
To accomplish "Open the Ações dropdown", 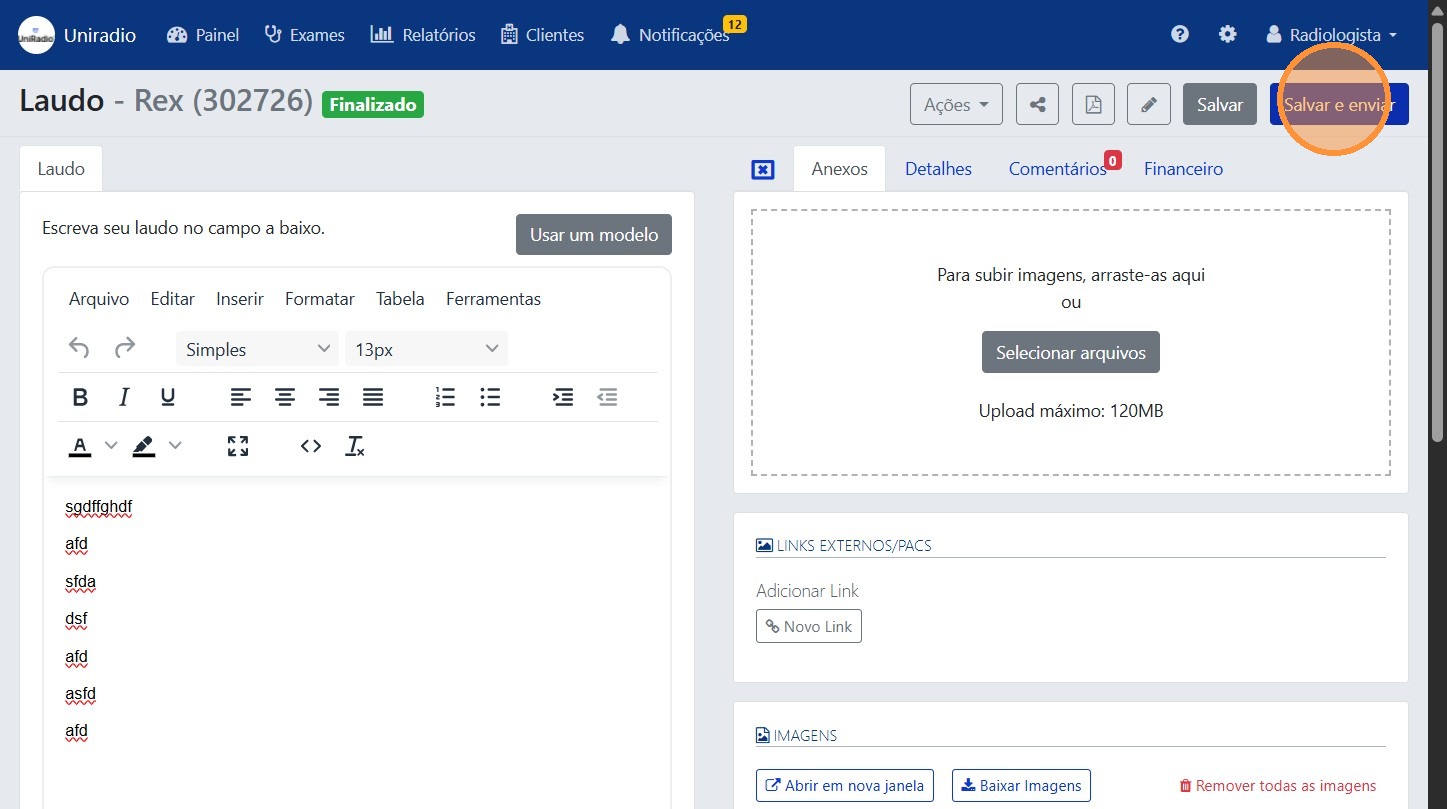I will pyautogui.click(x=956, y=105).
